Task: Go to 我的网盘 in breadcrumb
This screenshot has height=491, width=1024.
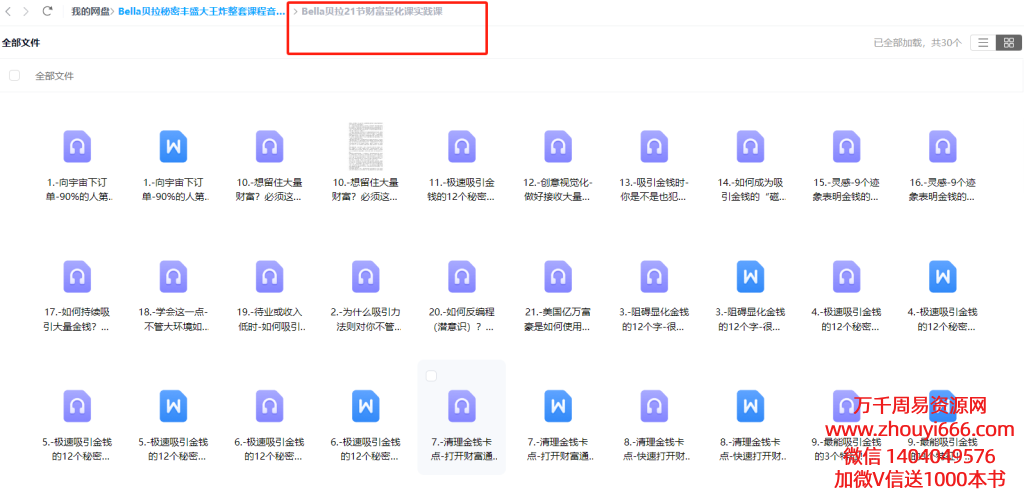Action: (90, 11)
